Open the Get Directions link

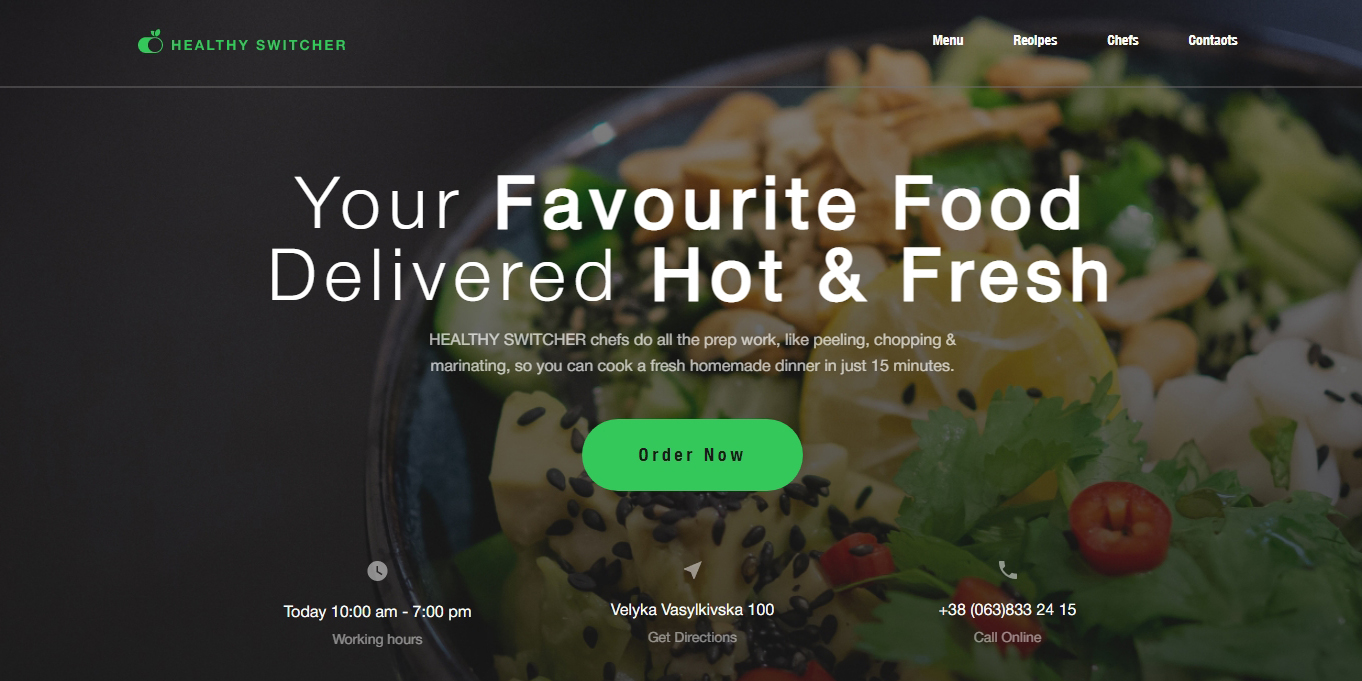pos(692,637)
